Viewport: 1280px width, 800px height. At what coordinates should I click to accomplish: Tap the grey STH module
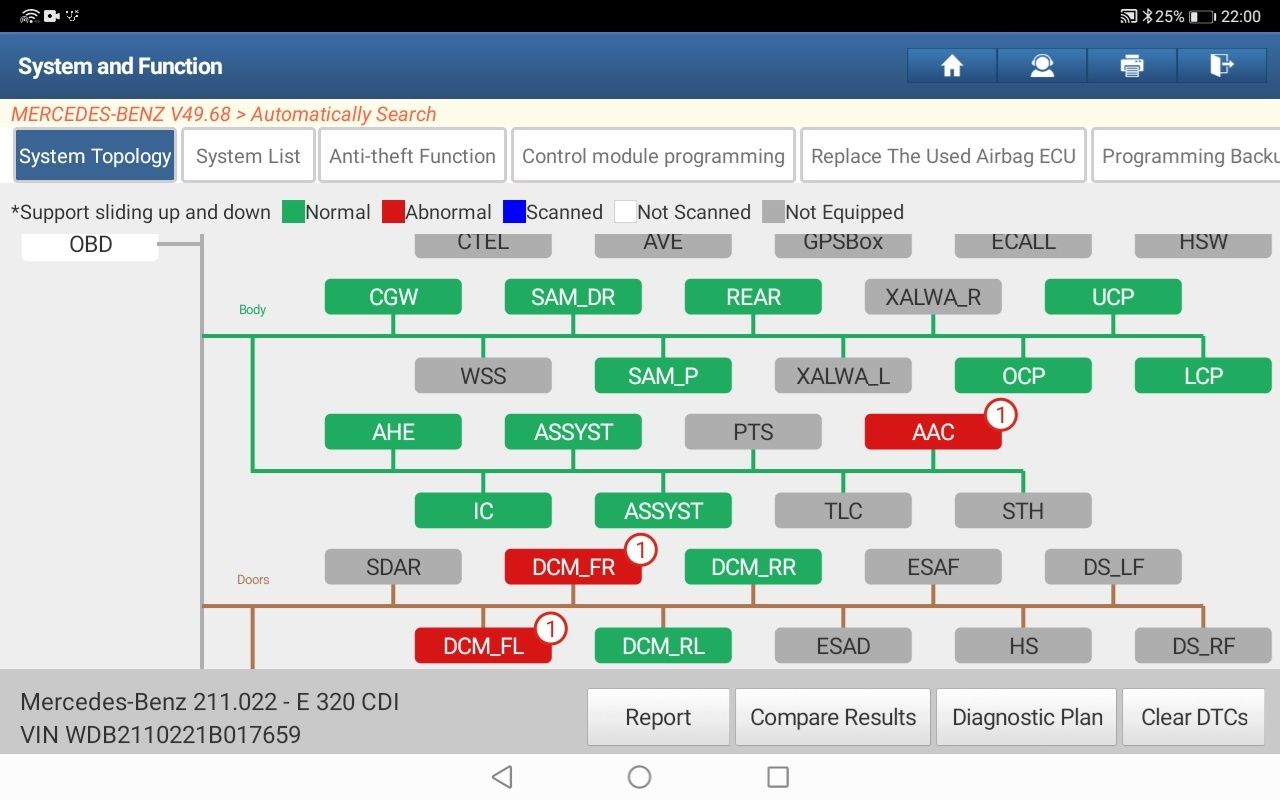1023,511
